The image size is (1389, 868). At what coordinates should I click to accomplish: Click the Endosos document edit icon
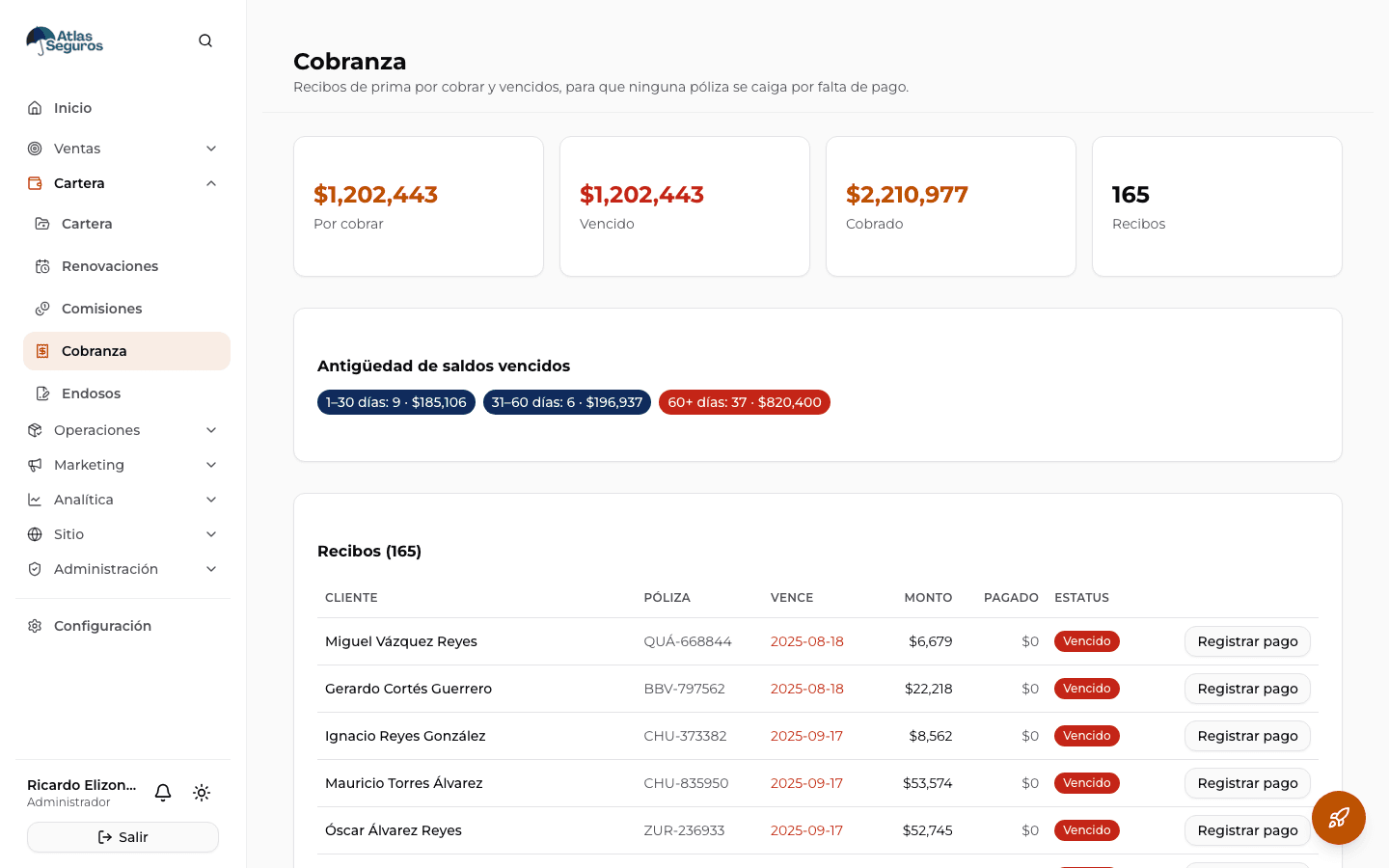coord(42,393)
